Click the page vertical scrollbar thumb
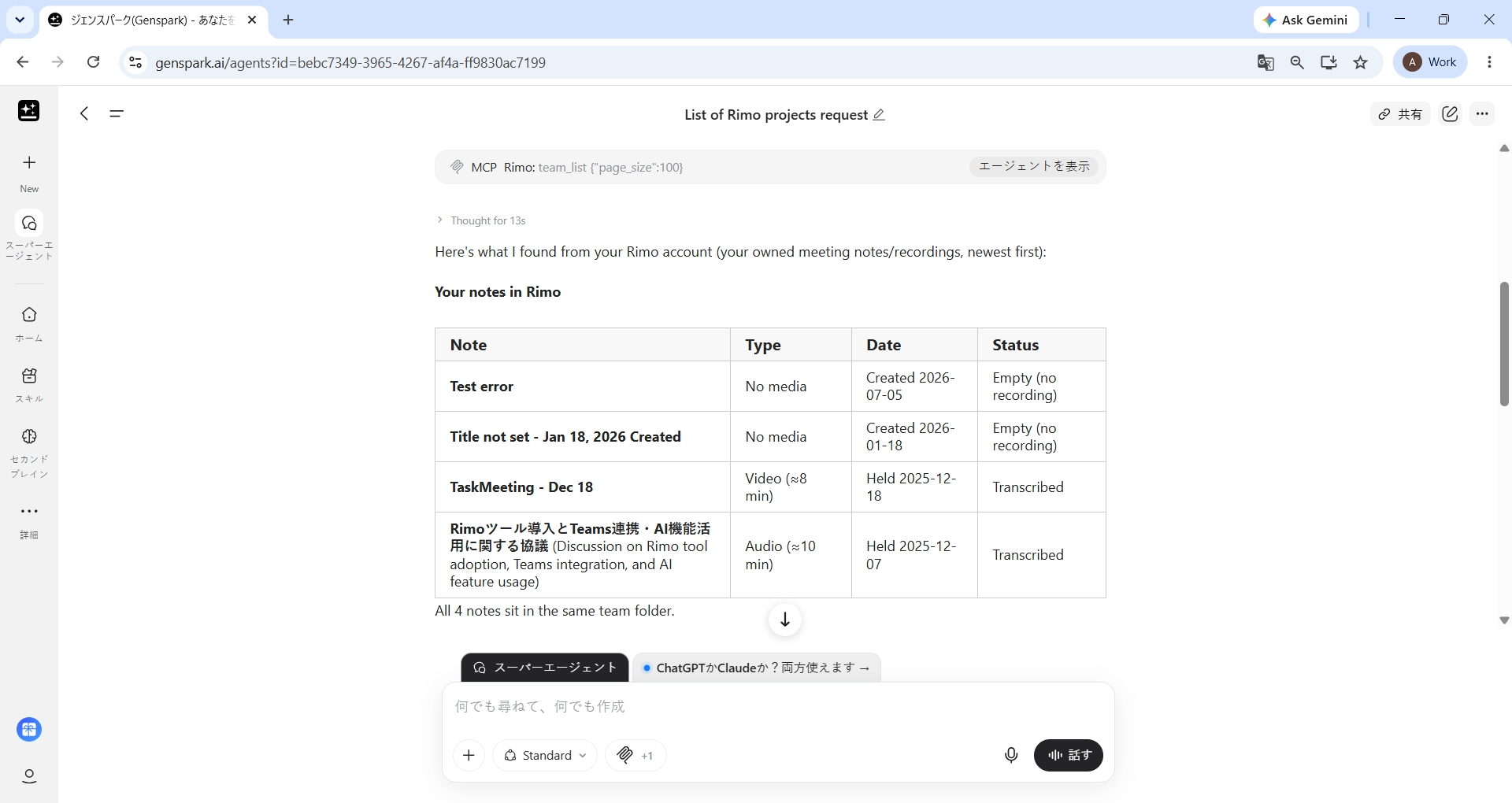1512x803 pixels. click(1504, 344)
